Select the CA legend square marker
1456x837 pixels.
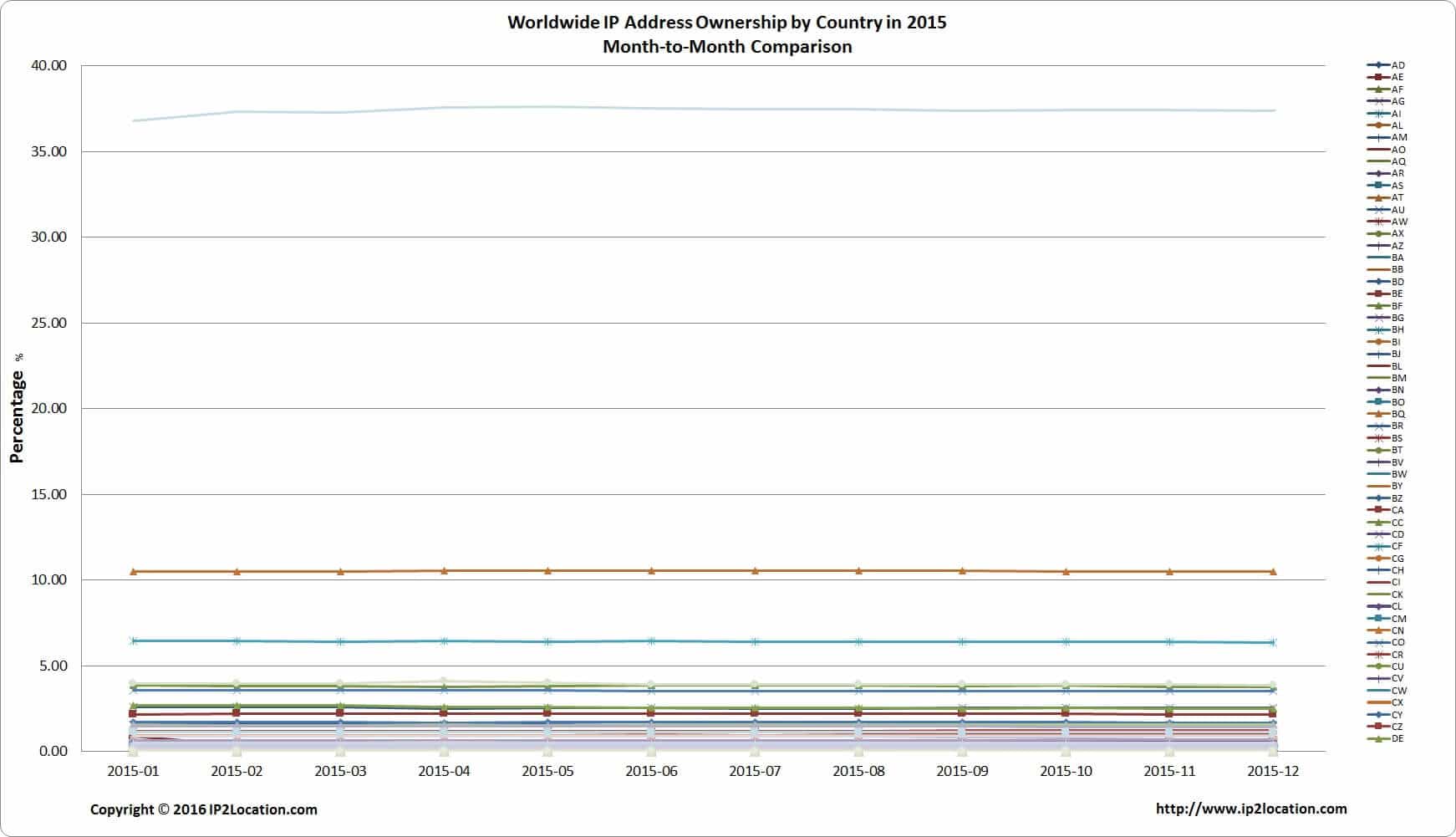tap(1378, 510)
